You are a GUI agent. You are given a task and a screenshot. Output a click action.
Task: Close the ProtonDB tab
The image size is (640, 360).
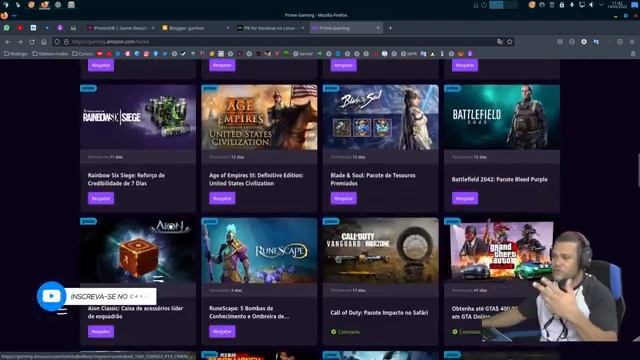(153, 28)
